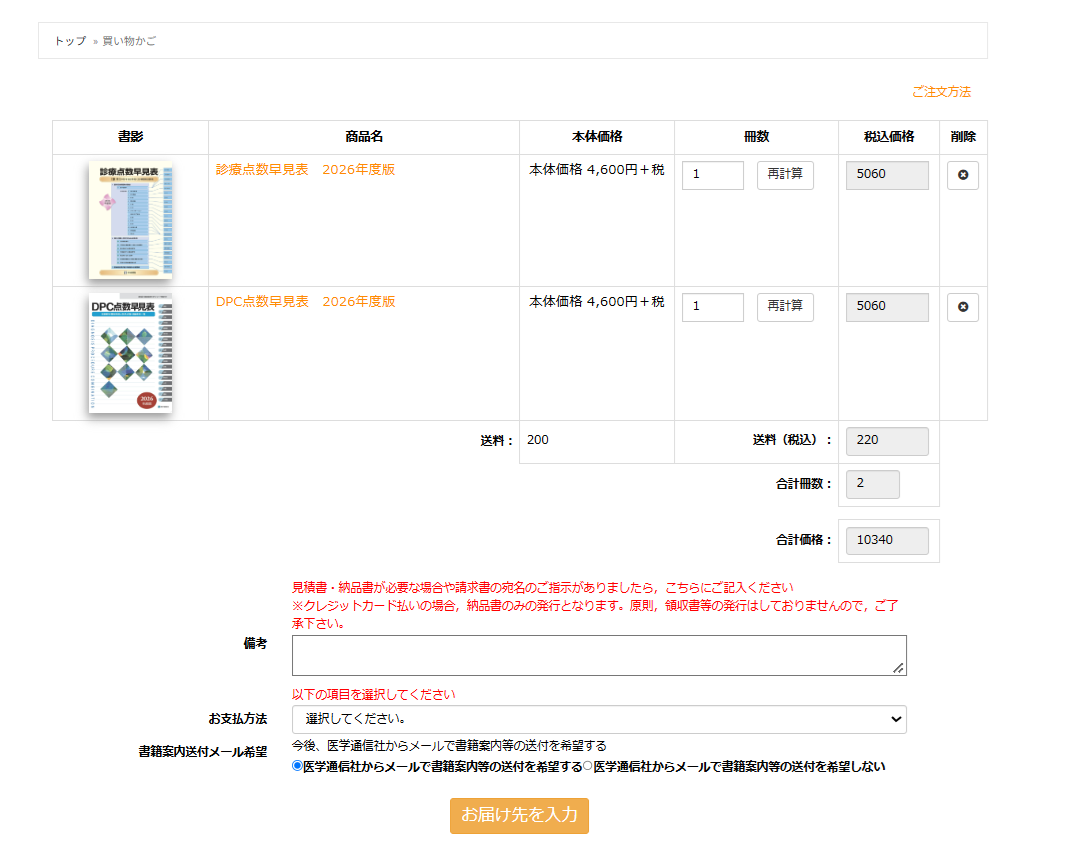
Task: Click the 以下の項目を選択してください notice
Action: [x=373, y=694]
